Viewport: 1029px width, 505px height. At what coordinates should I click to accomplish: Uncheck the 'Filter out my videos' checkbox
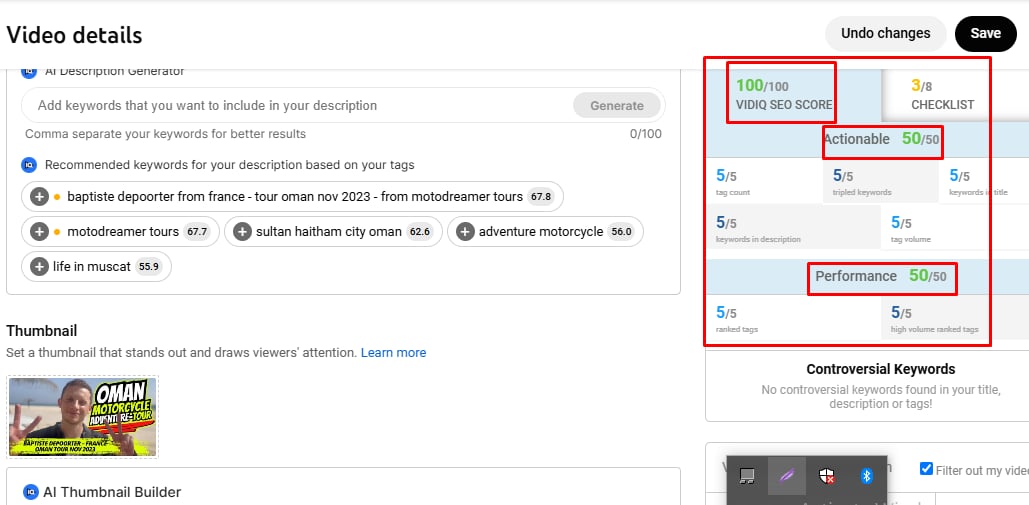(x=926, y=469)
